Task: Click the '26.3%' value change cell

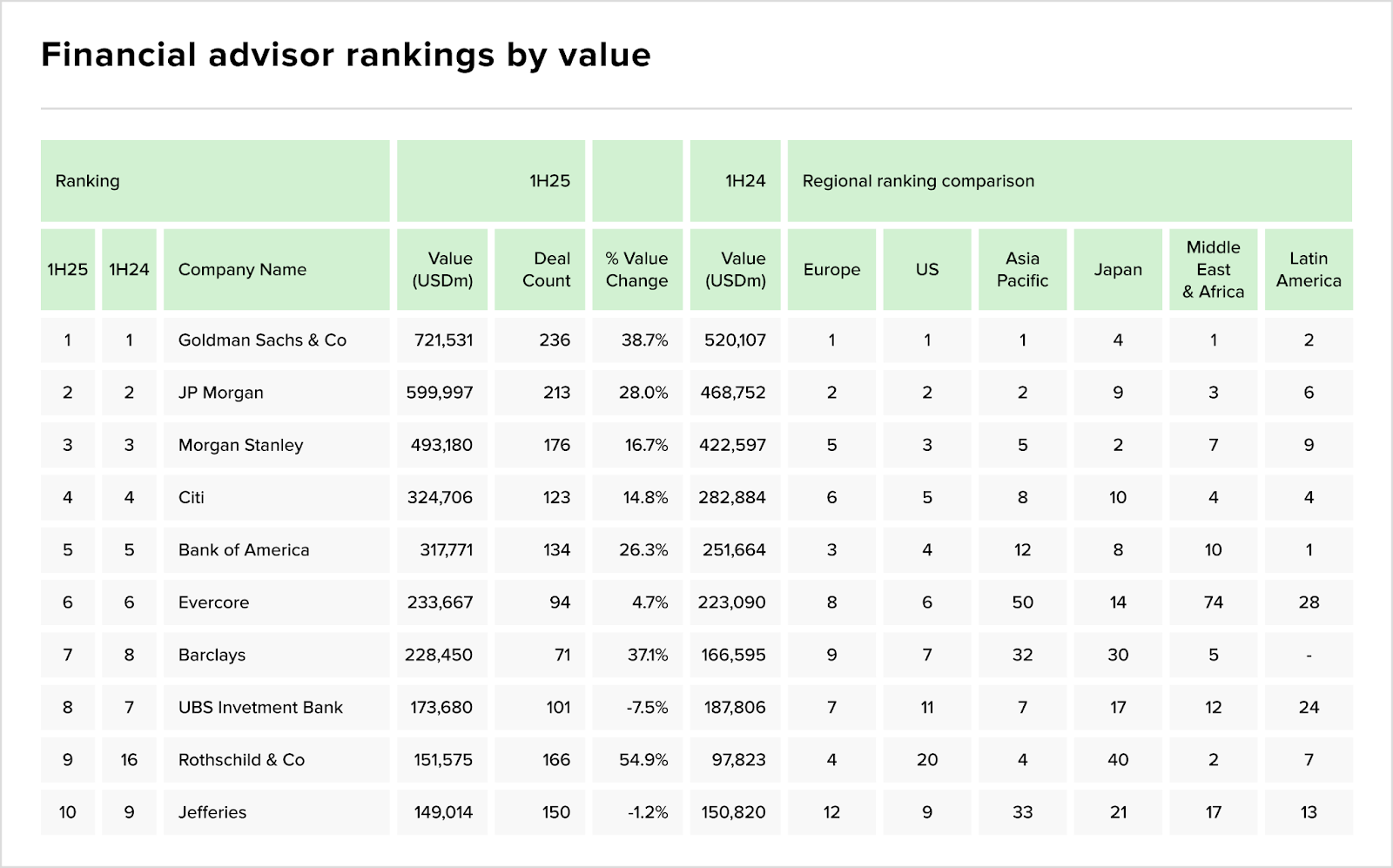Action: tap(637, 550)
